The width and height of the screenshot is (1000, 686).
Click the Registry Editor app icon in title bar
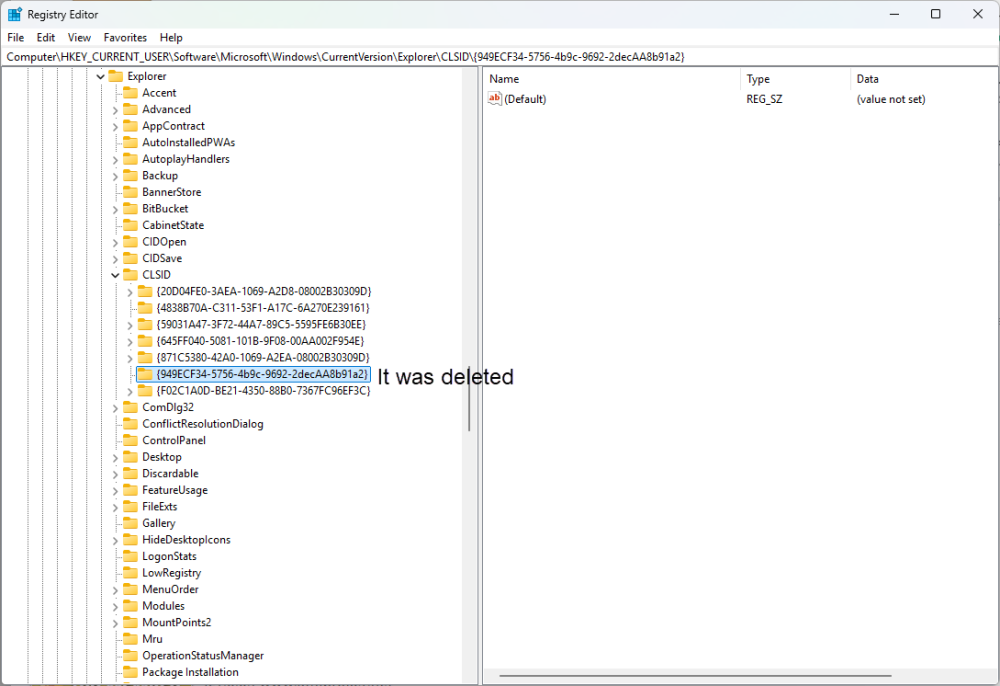[x=15, y=14]
